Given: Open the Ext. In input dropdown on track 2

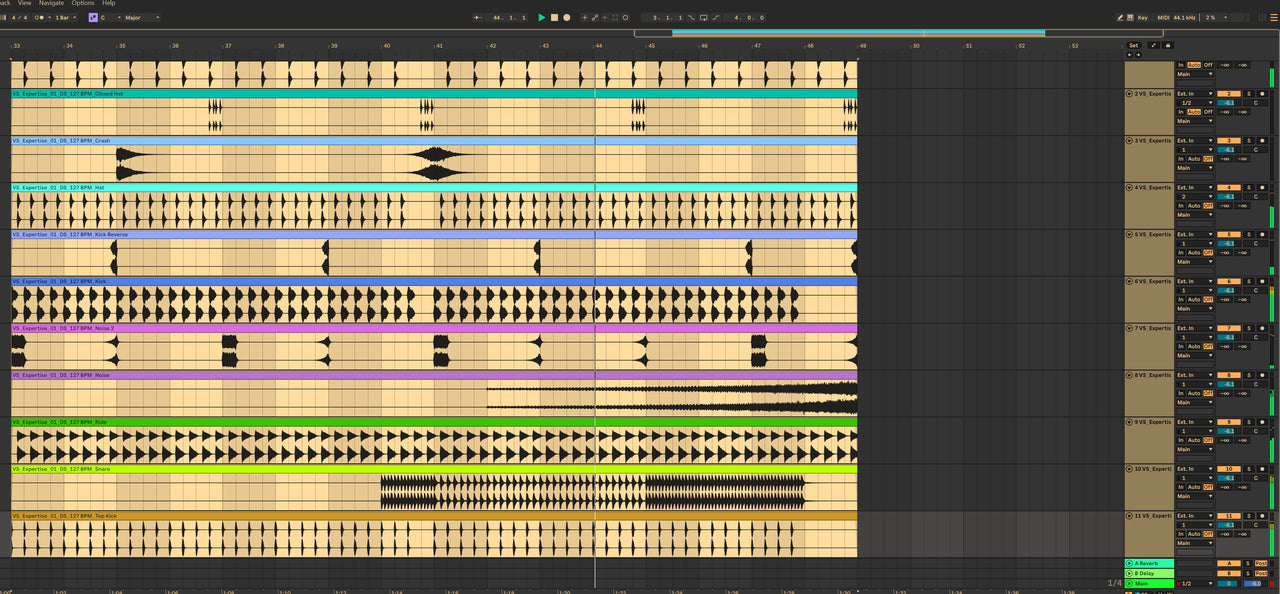Looking at the screenshot, I should [x=1195, y=94].
